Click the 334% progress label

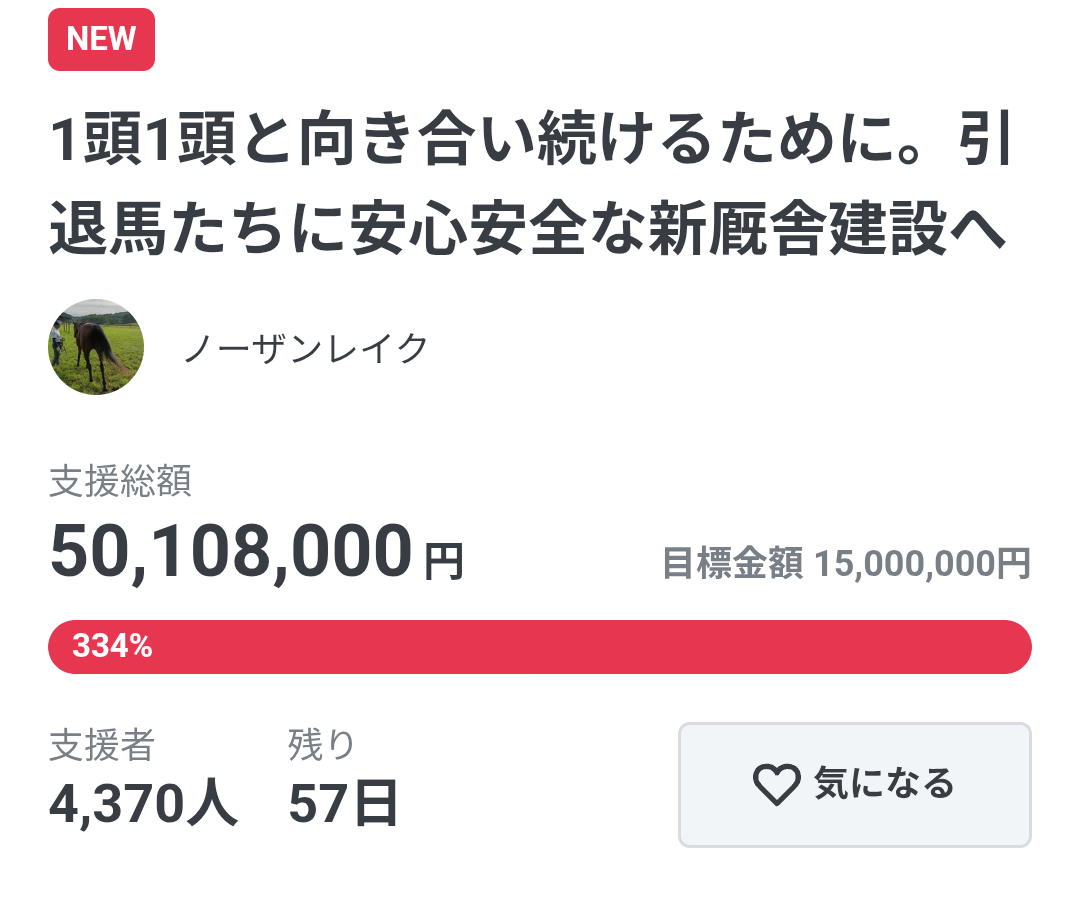[112, 647]
